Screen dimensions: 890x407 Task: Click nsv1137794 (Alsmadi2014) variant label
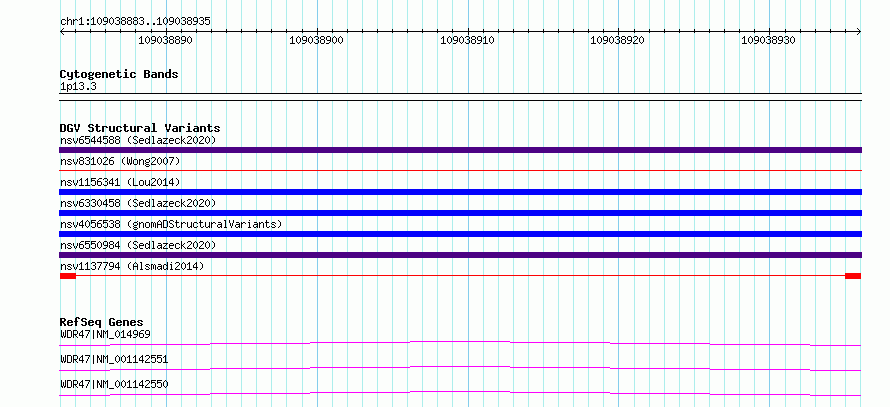click(132, 266)
